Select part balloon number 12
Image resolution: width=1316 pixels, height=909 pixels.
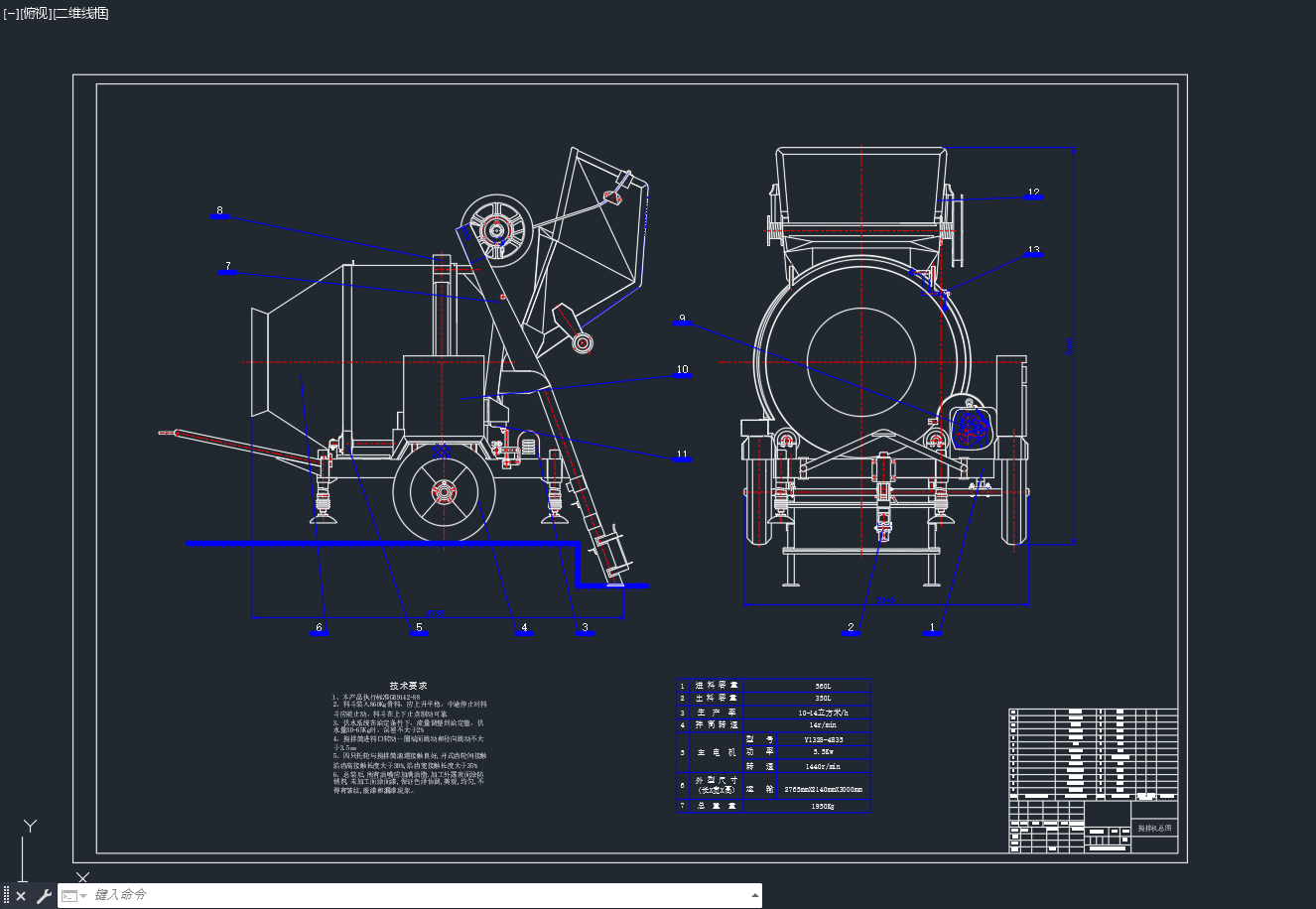pos(1033,194)
